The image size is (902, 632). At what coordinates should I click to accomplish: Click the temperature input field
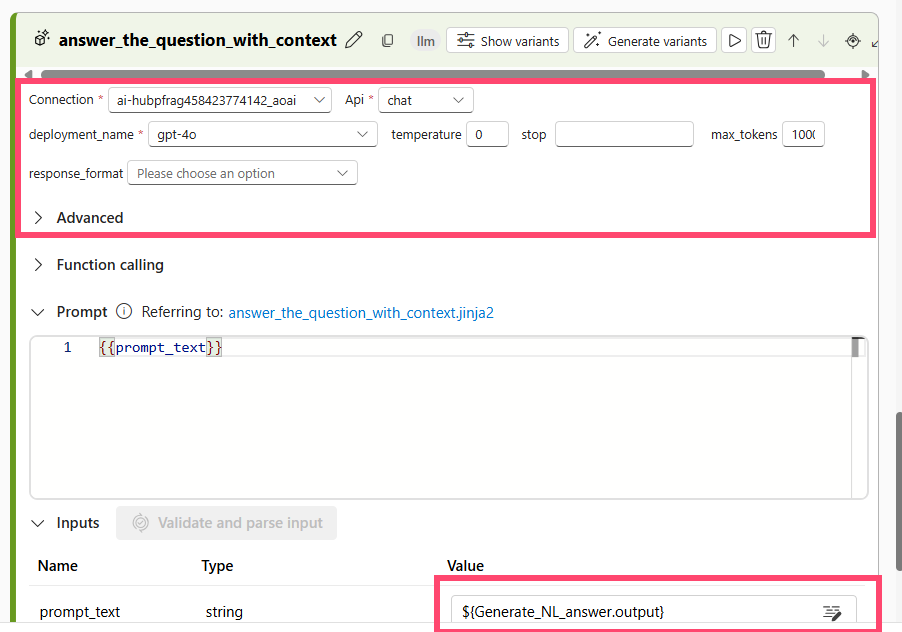click(x=487, y=134)
